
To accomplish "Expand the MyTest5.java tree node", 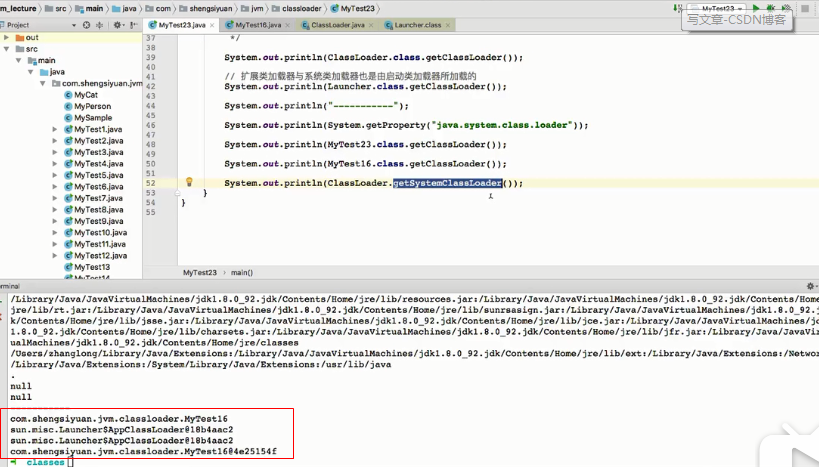I will [54, 175].
